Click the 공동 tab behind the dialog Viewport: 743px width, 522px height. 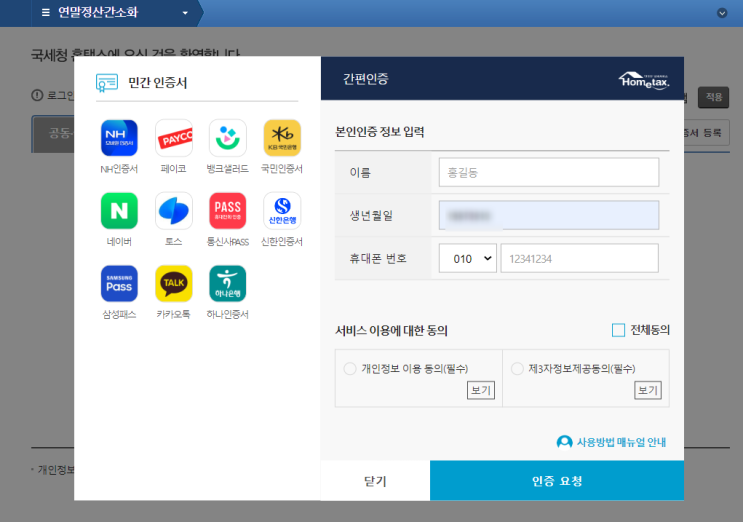click(x=53, y=134)
